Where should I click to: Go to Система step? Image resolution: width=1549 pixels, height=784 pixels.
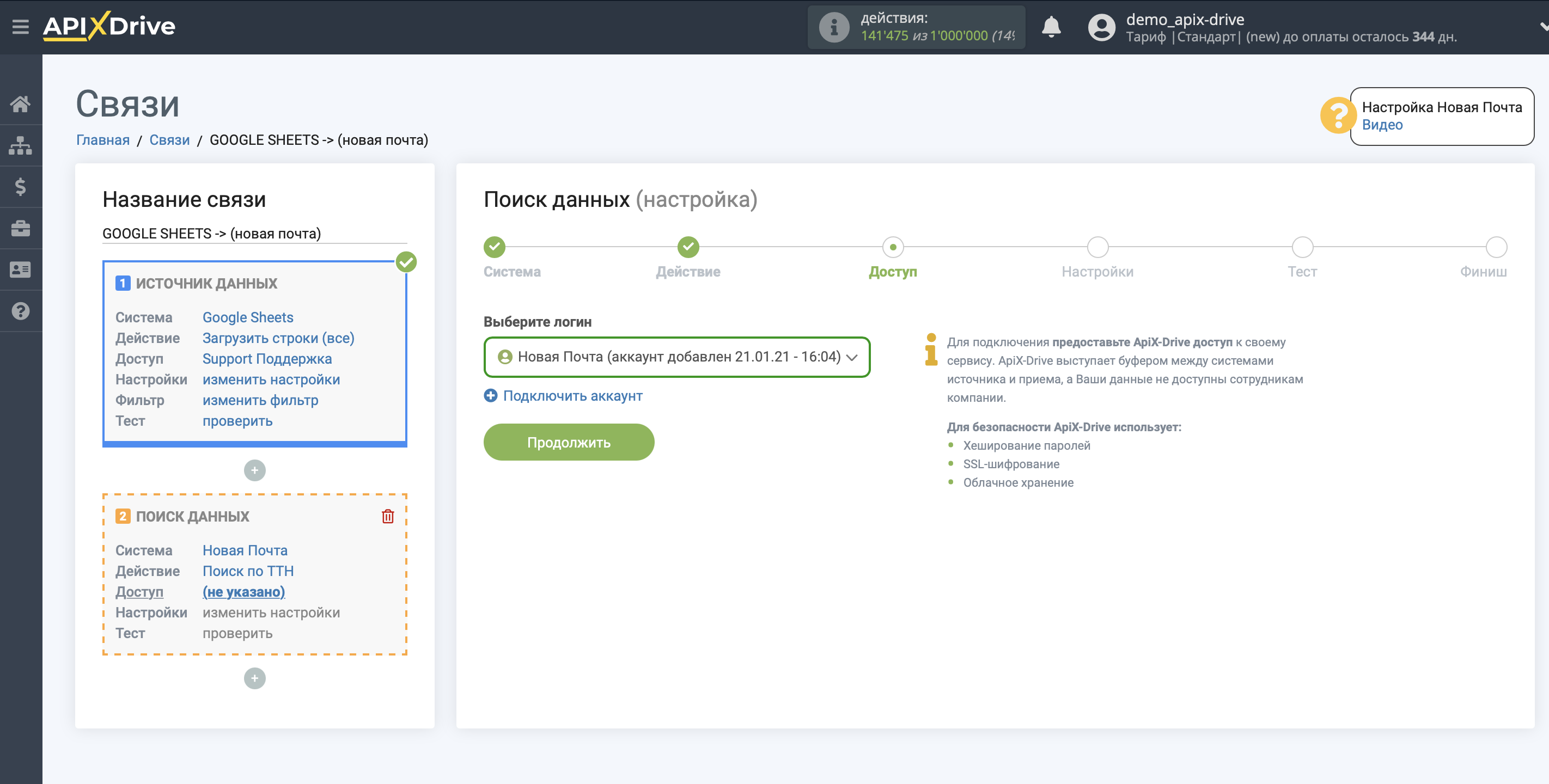(495, 247)
